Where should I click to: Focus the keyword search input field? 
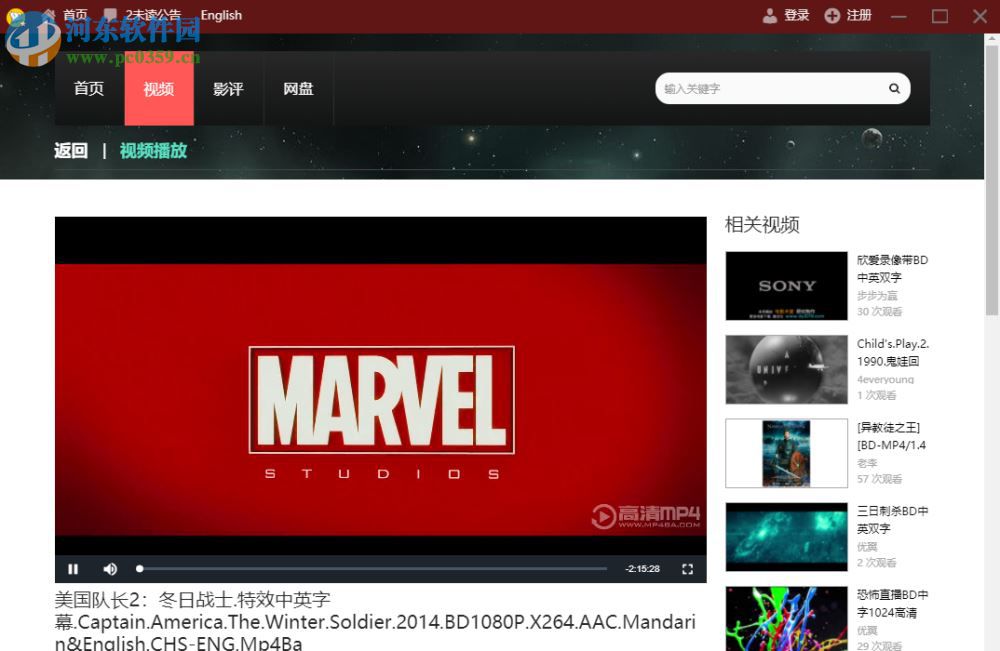[772, 89]
